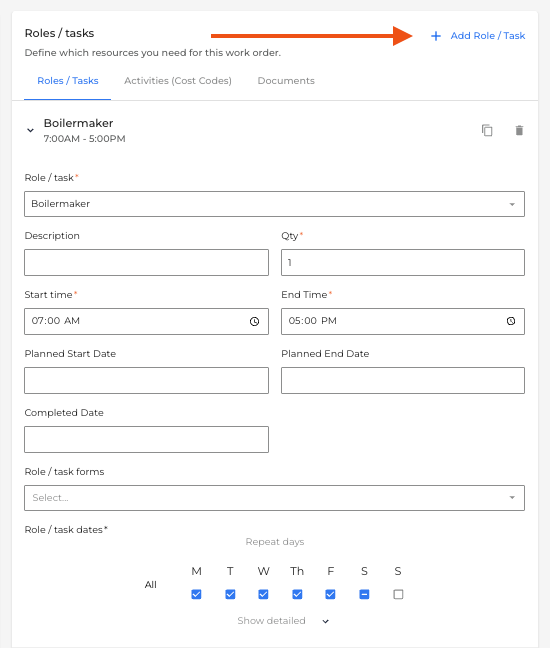This screenshot has height=648, width=550.
Task: Toggle the Wednesday checkbox
Action: 263,594
